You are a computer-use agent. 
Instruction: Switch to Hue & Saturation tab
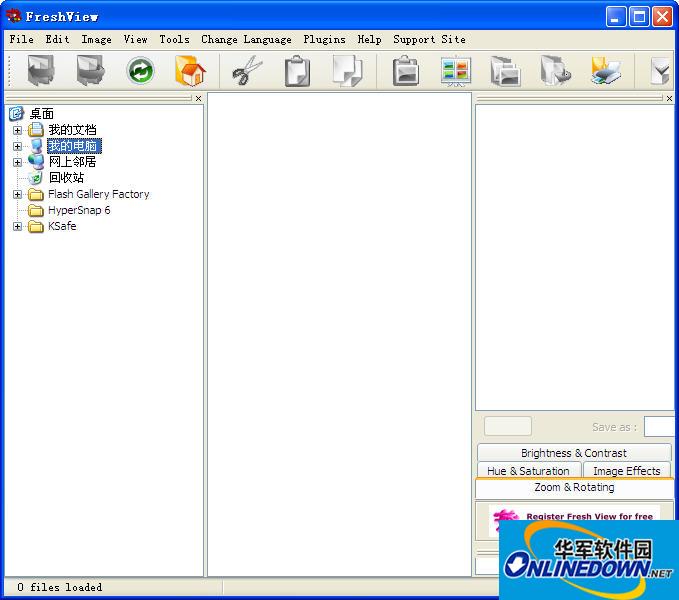coord(528,471)
